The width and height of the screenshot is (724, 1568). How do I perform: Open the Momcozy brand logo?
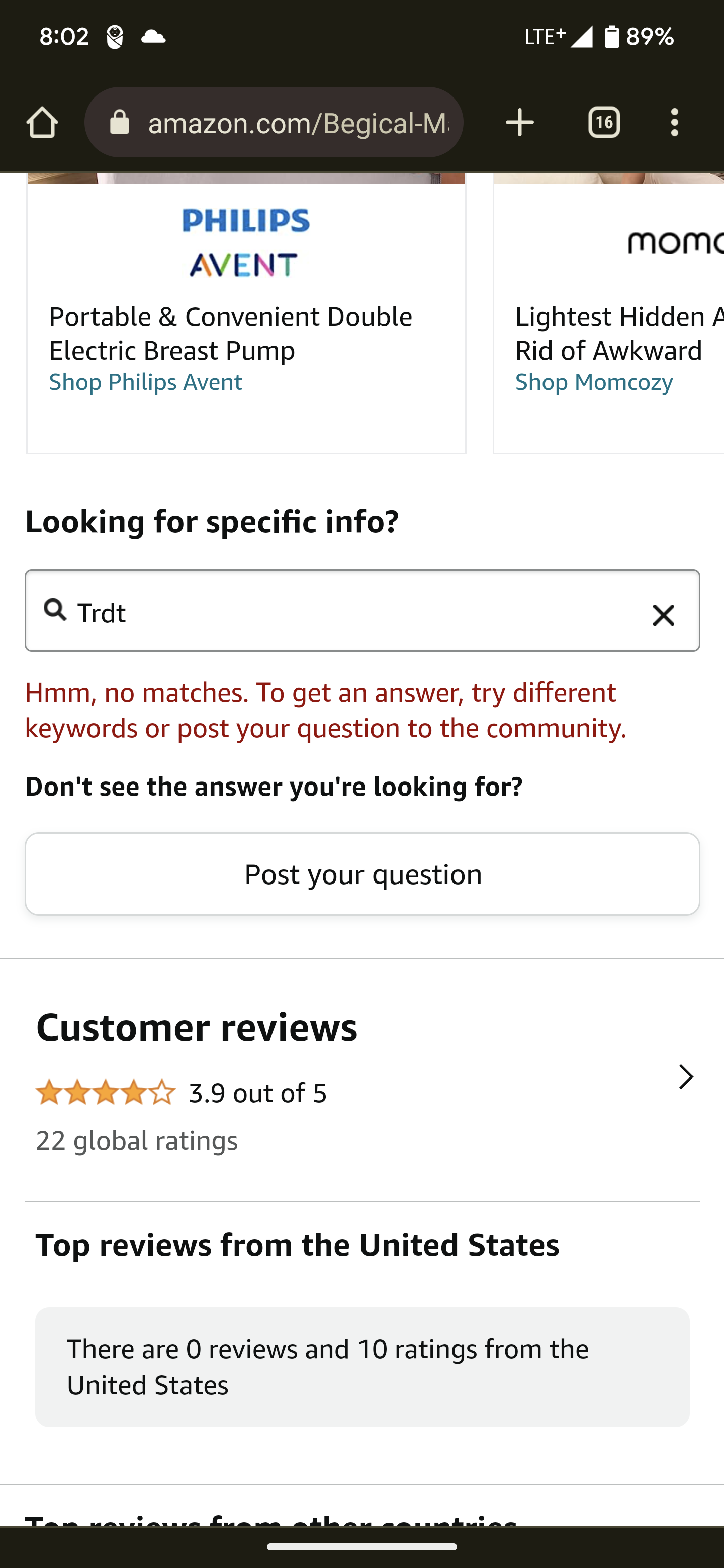[x=675, y=242]
